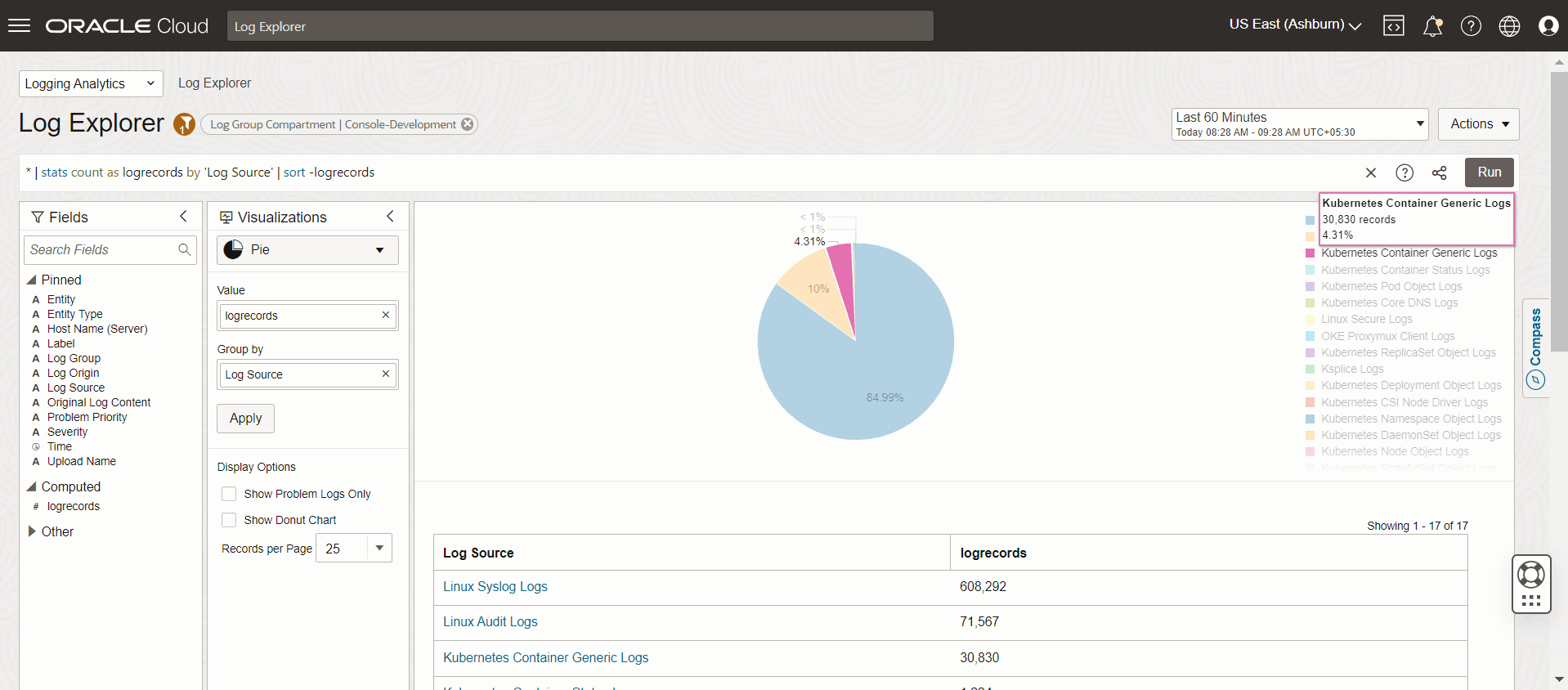
Task: Open the help question mark menu
Action: (1471, 26)
